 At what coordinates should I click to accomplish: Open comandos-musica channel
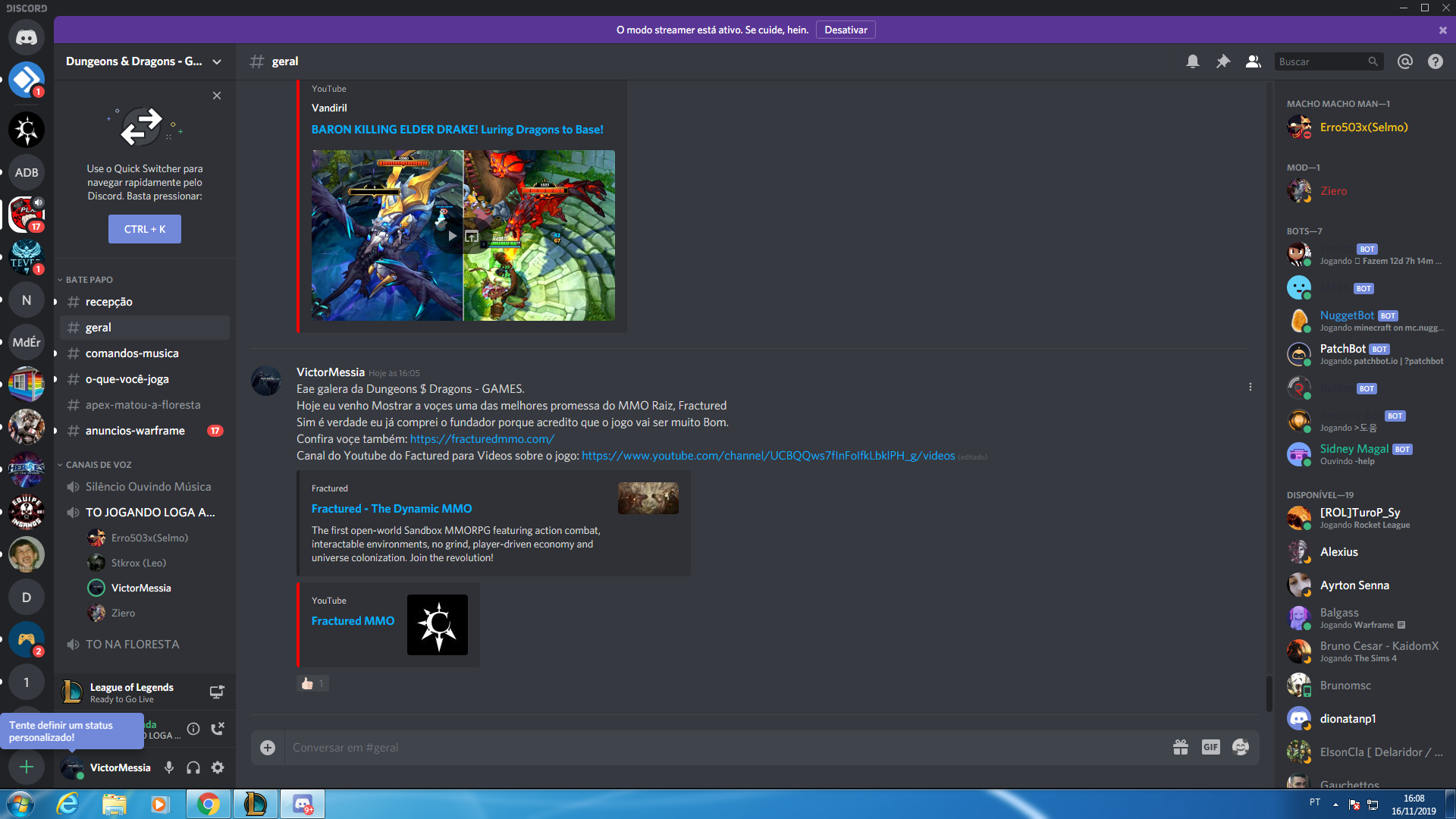pyautogui.click(x=145, y=353)
